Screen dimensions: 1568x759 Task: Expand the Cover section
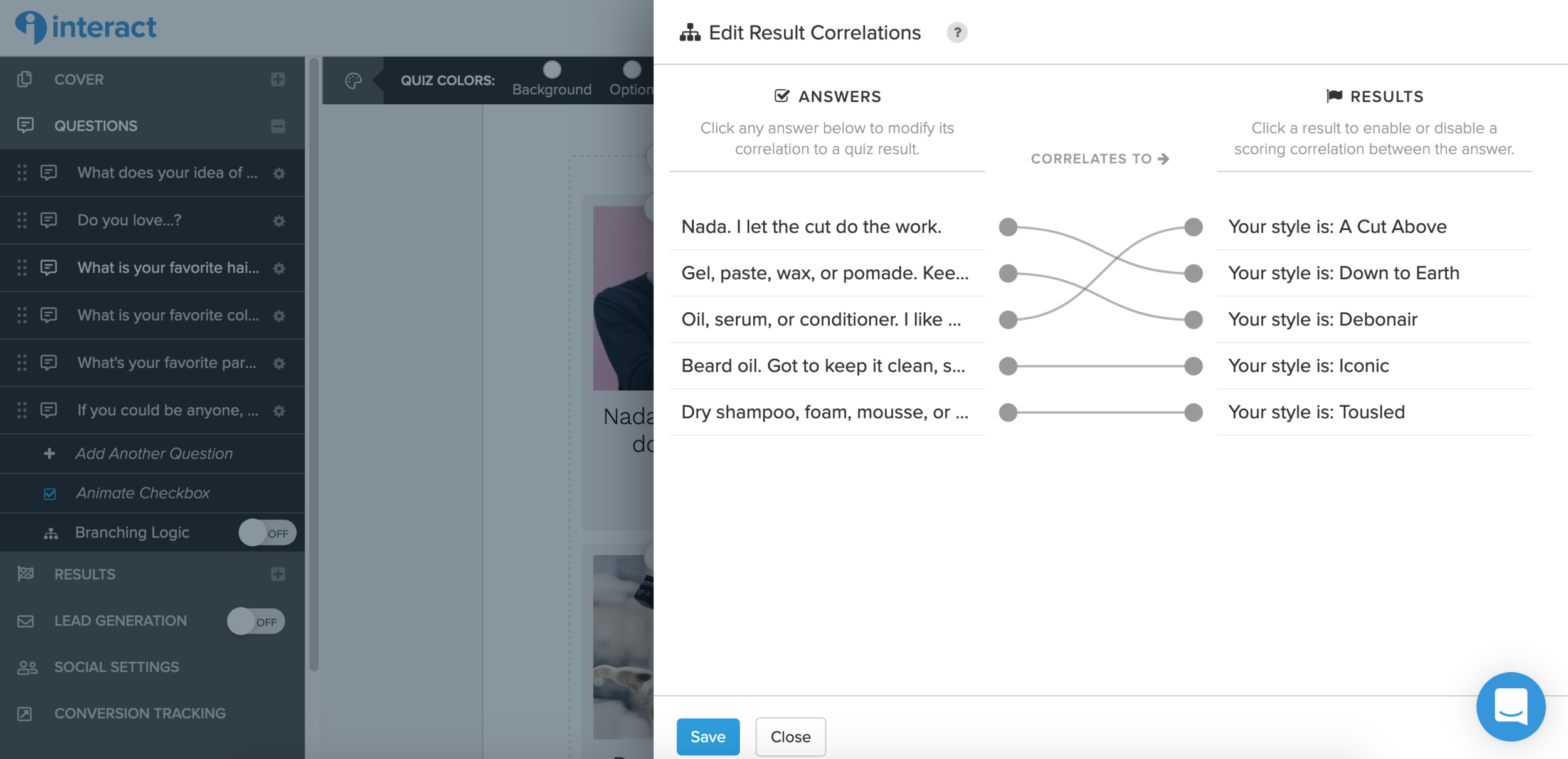[278, 80]
